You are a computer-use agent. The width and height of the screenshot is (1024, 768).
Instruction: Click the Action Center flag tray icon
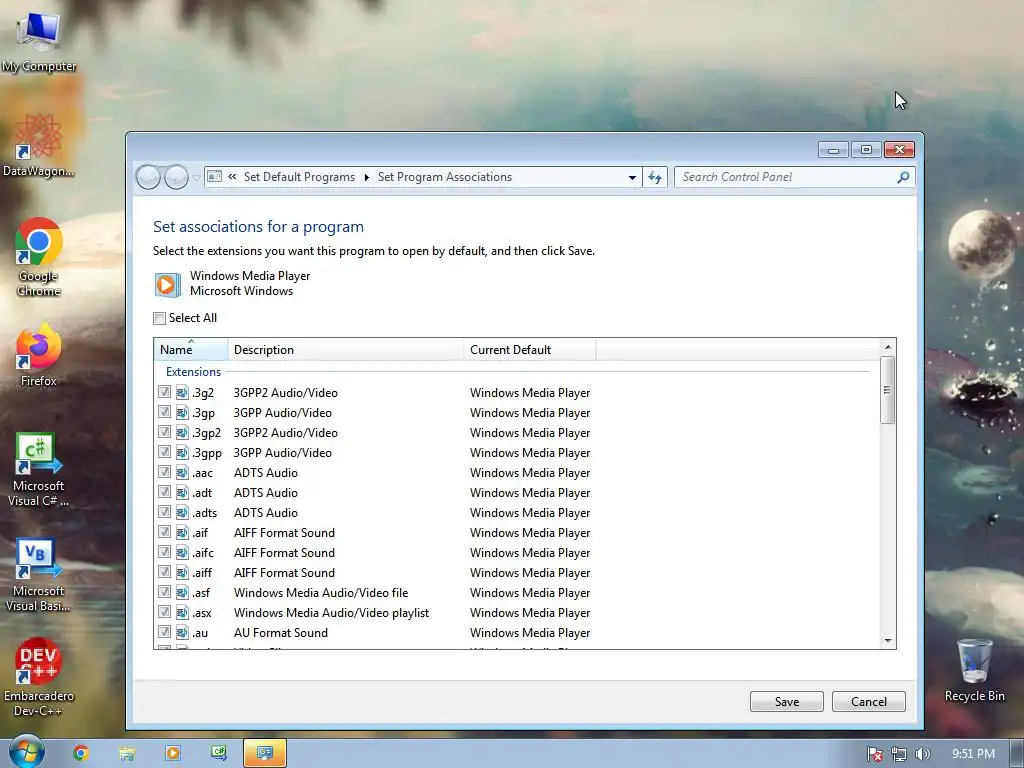point(874,754)
